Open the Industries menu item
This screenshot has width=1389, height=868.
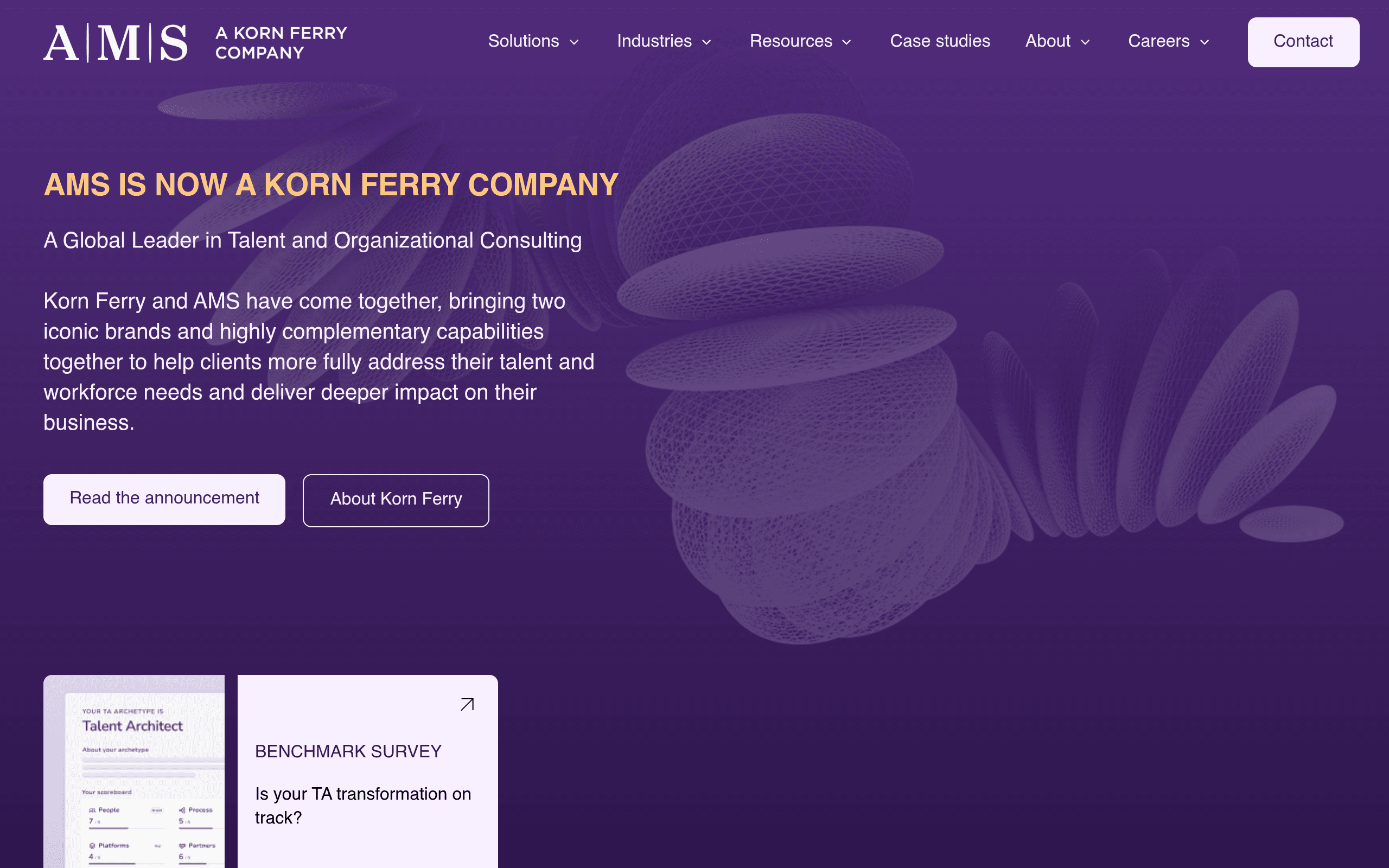point(654,41)
